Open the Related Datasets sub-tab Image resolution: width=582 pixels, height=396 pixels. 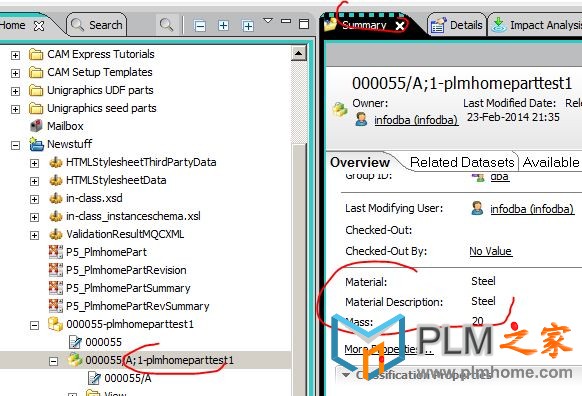pyautogui.click(x=462, y=162)
